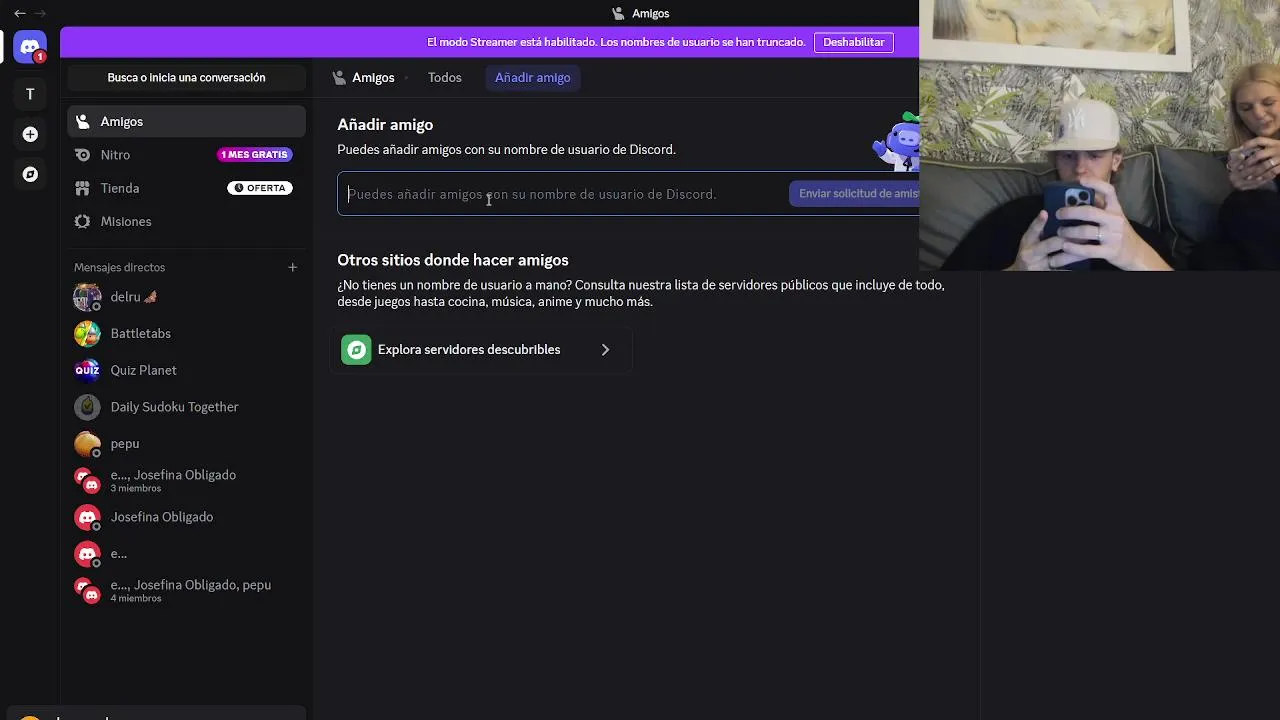Open pepu avatar conversation
The height and width of the screenshot is (720, 1280).
pos(87,444)
